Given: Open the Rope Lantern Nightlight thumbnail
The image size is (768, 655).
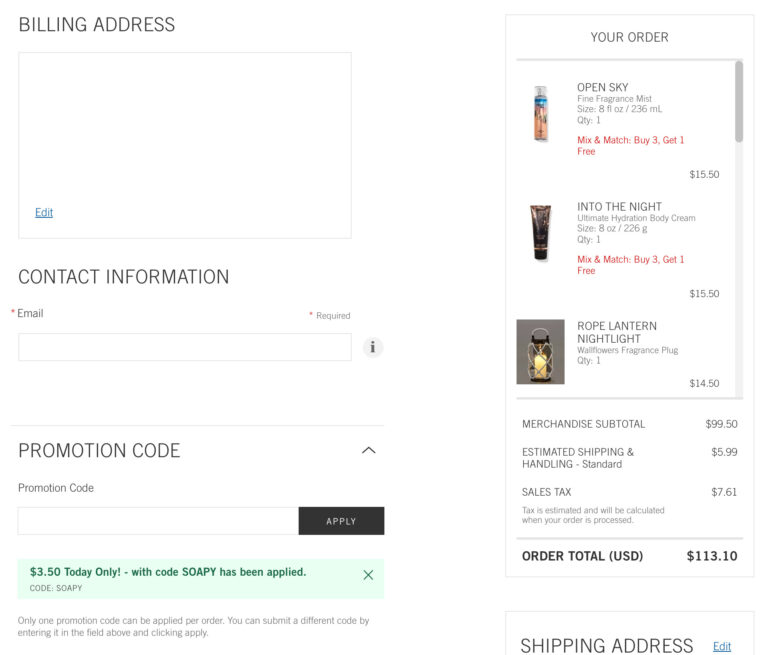Looking at the screenshot, I should tap(540, 352).
